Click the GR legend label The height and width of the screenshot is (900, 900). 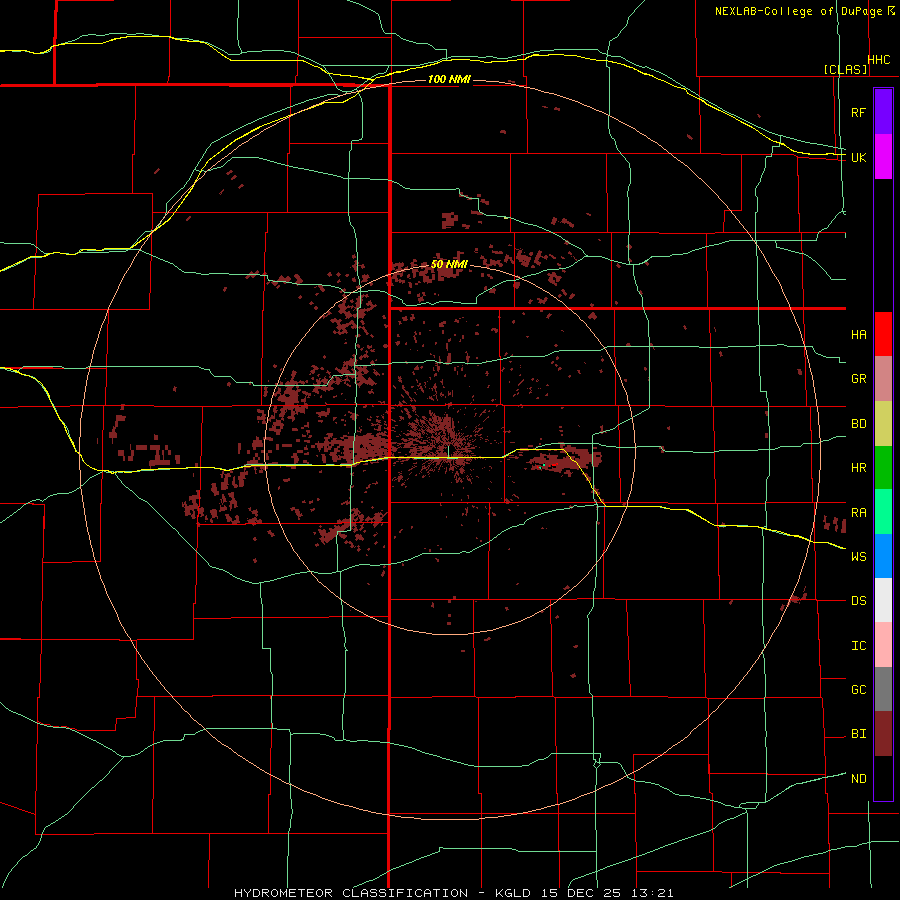point(858,379)
